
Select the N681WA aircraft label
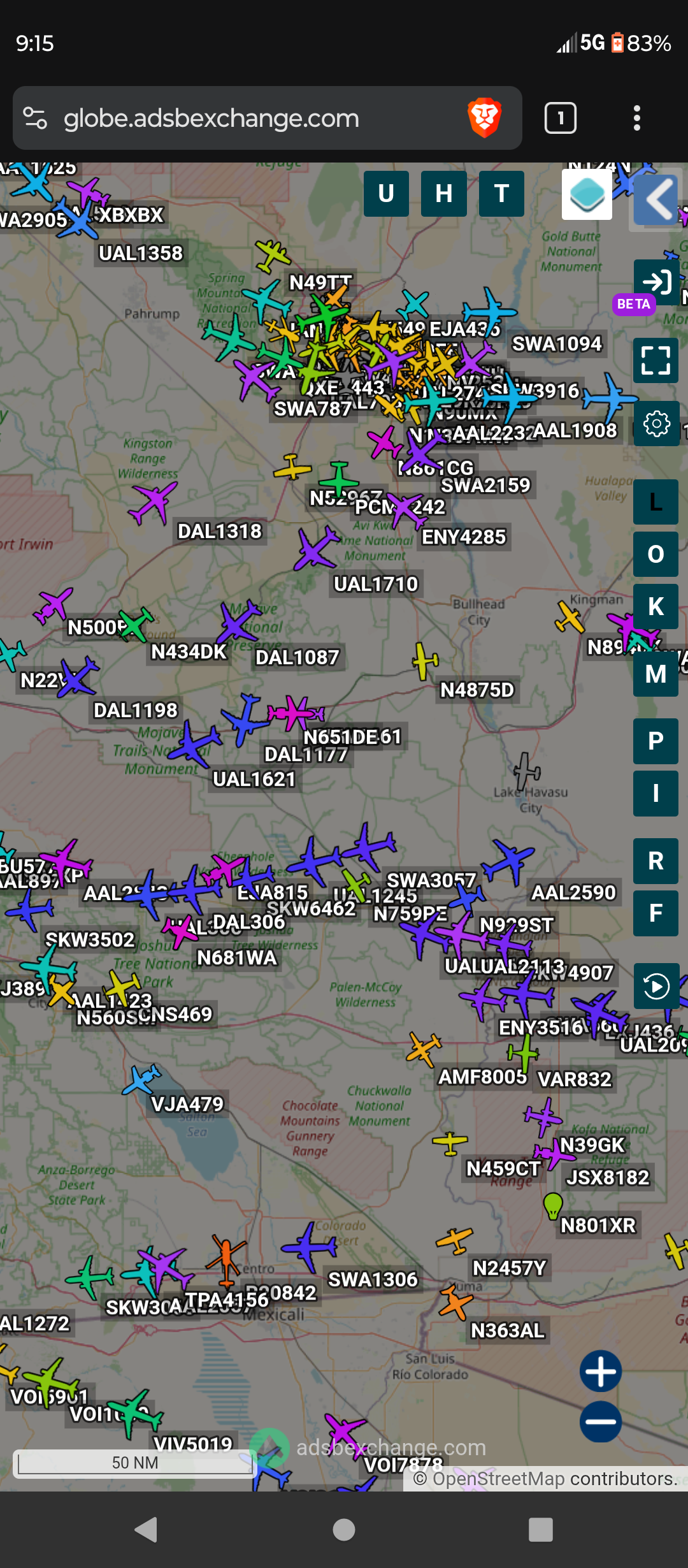click(x=237, y=957)
